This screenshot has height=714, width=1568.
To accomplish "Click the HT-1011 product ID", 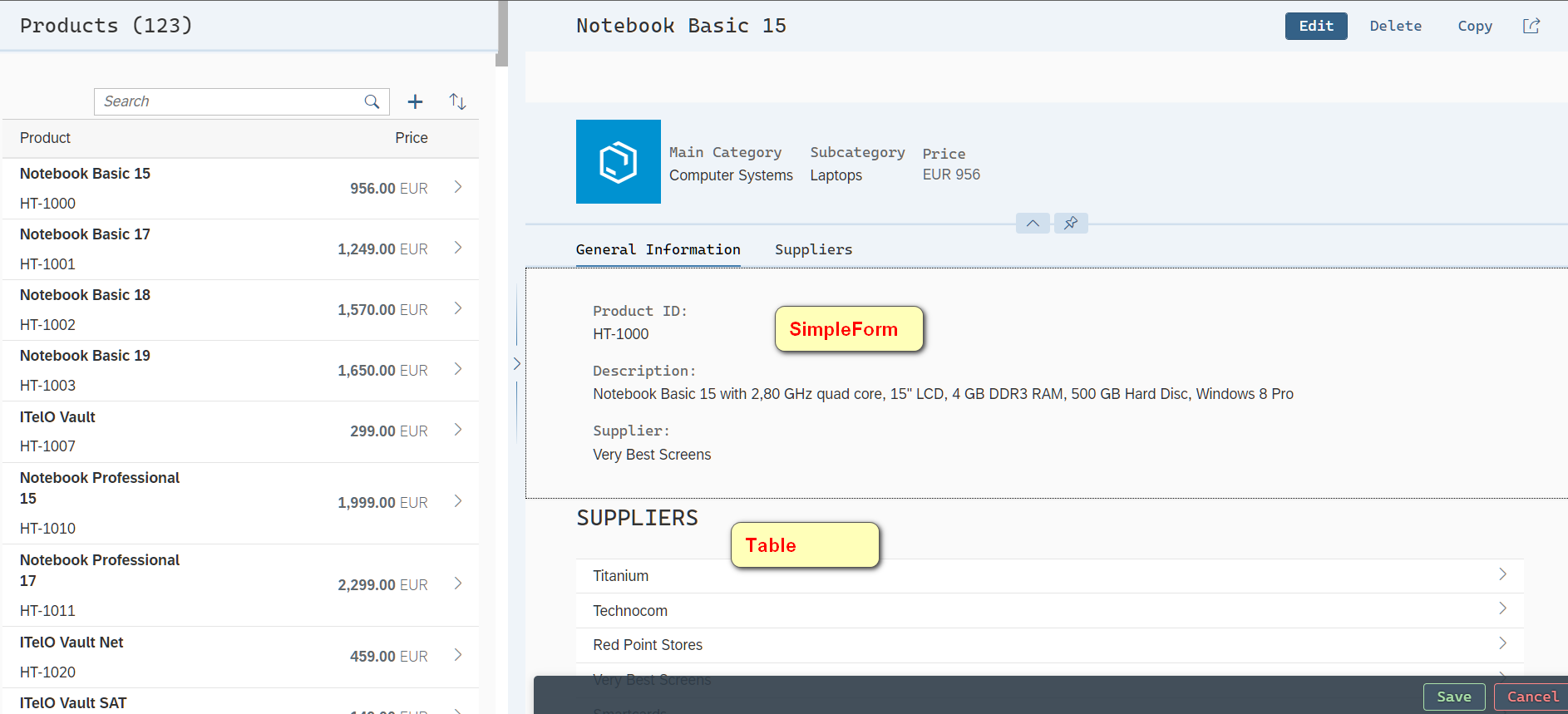I will coord(47,611).
